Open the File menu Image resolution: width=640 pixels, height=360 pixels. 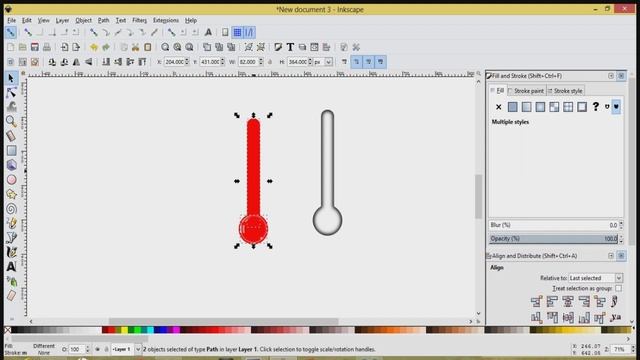[x=11, y=20]
